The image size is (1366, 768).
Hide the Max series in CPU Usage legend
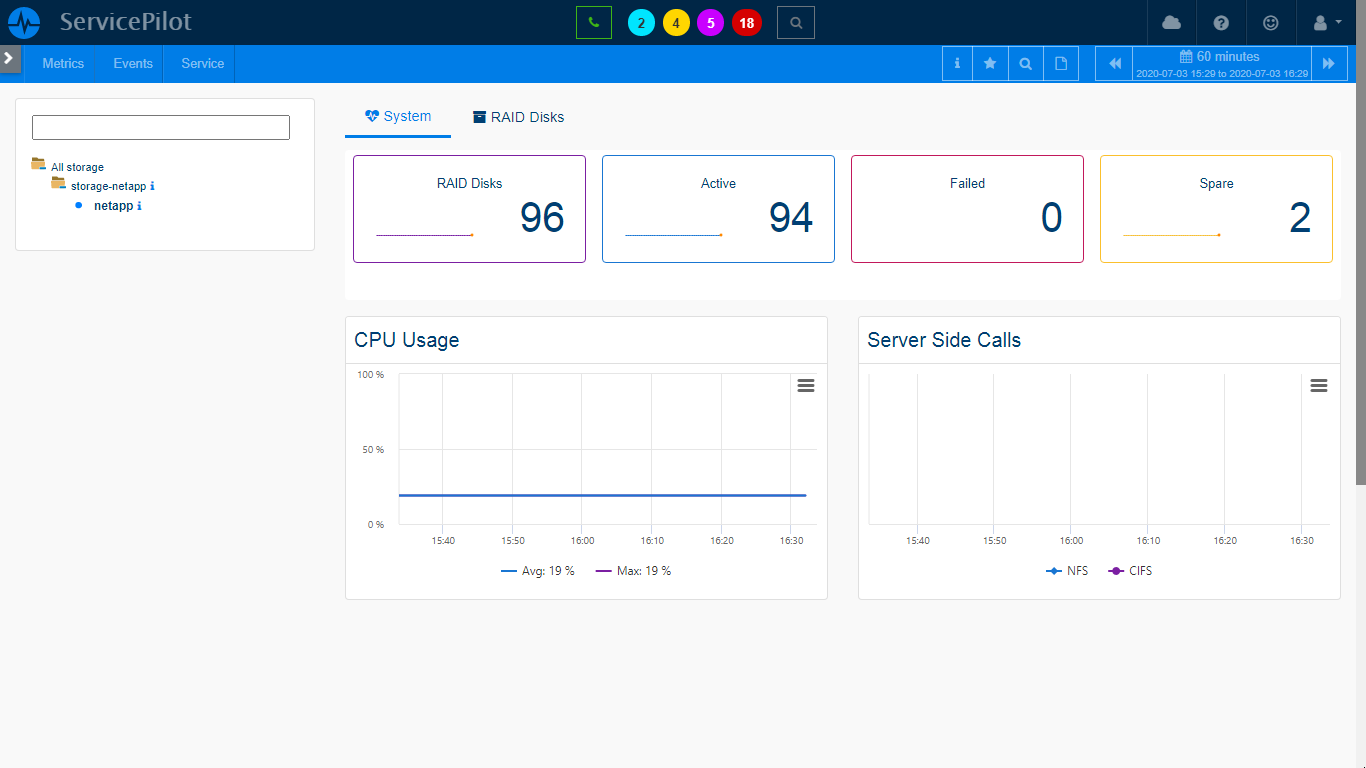(632, 571)
